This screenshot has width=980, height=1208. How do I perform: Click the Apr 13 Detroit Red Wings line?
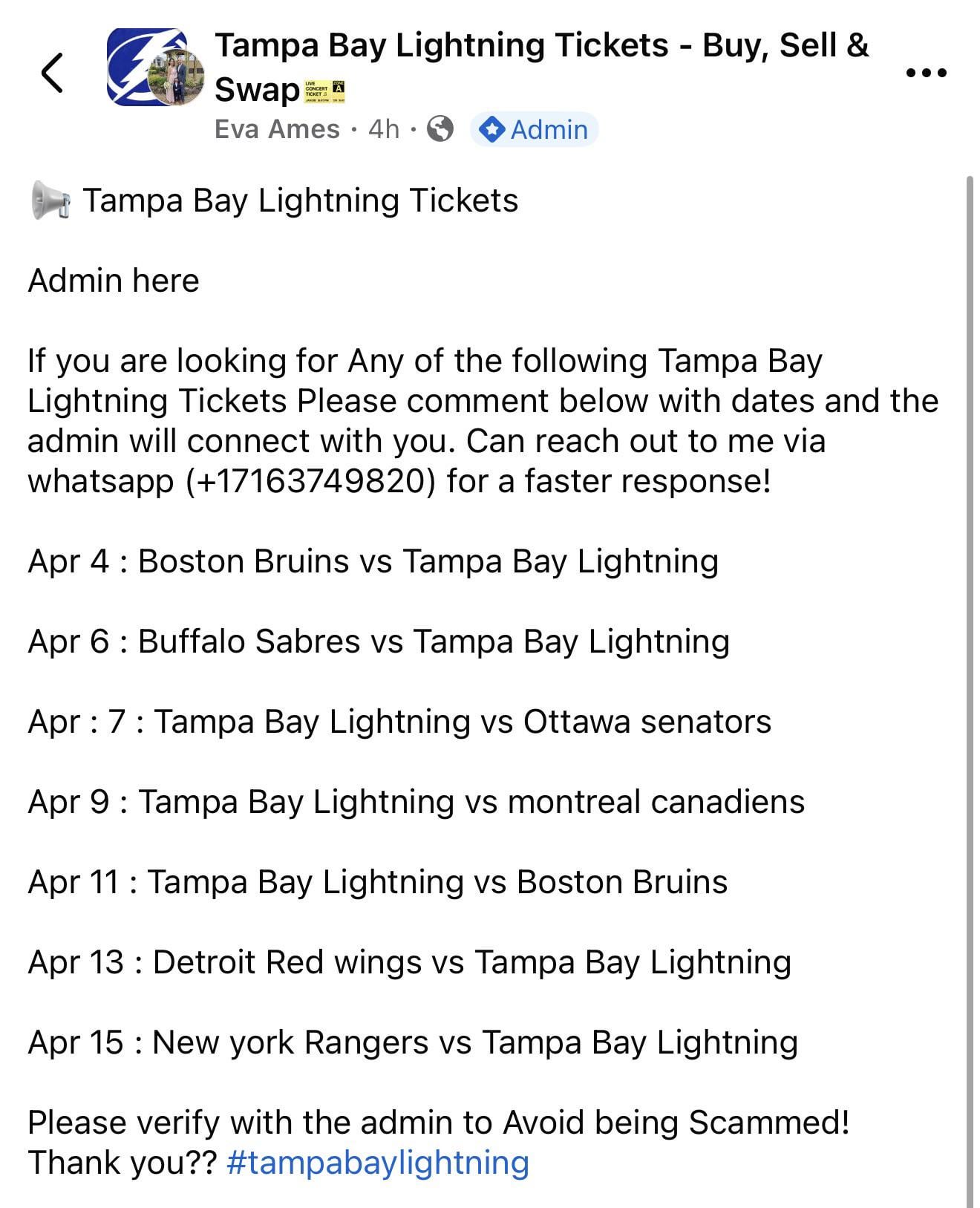(x=409, y=962)
